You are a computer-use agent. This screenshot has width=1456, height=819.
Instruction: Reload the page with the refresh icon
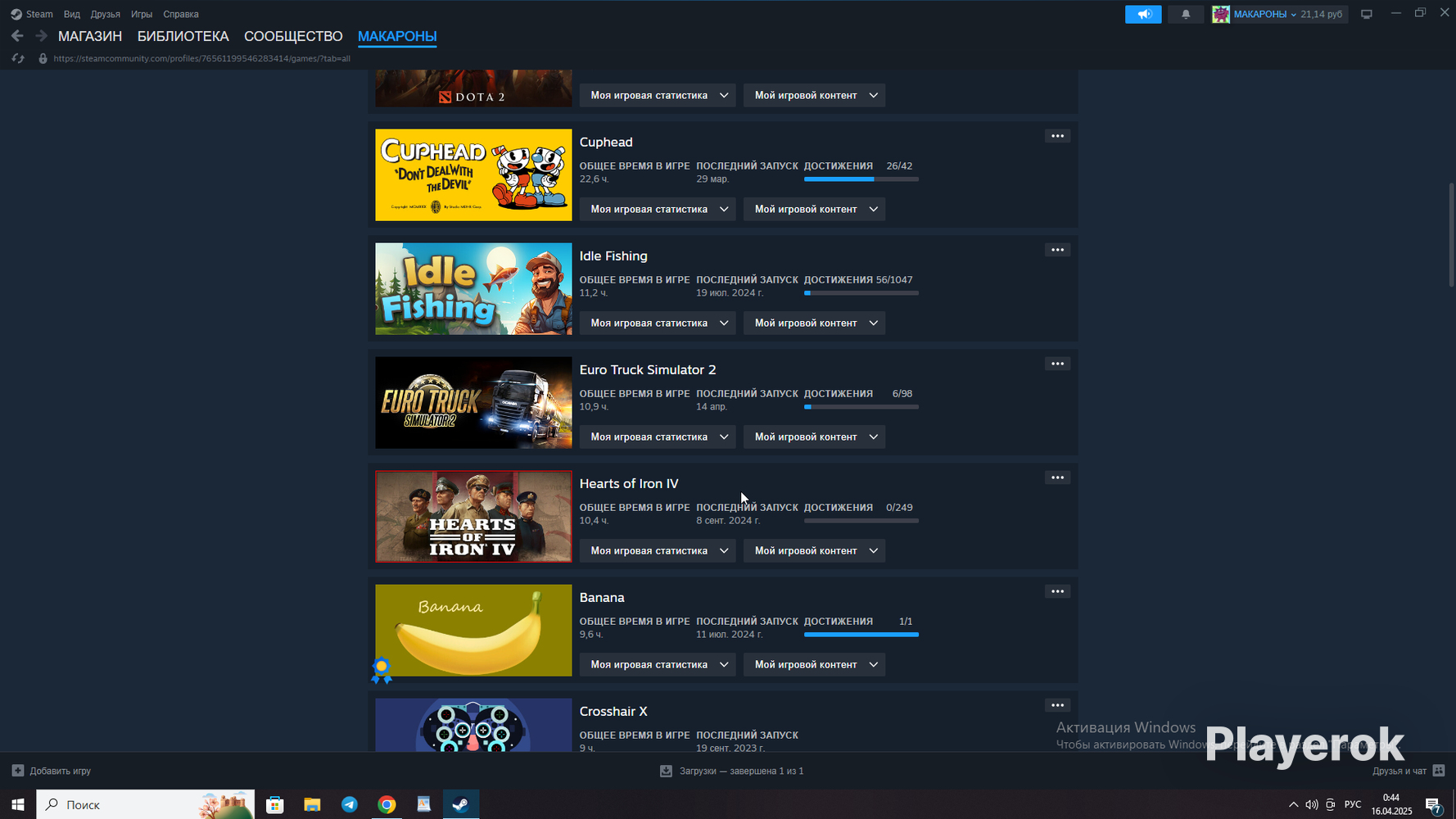(18, 58)
